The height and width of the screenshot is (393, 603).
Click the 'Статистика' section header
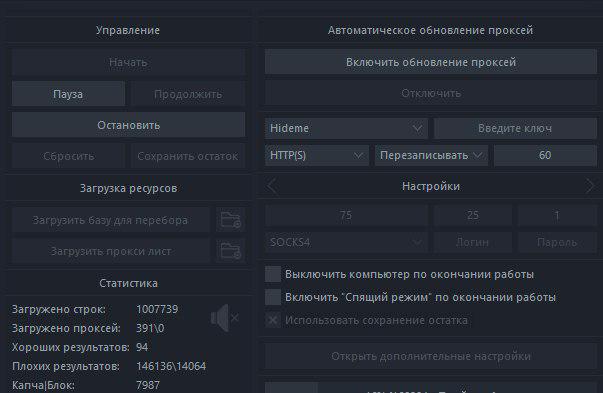[x=128, y=283]
